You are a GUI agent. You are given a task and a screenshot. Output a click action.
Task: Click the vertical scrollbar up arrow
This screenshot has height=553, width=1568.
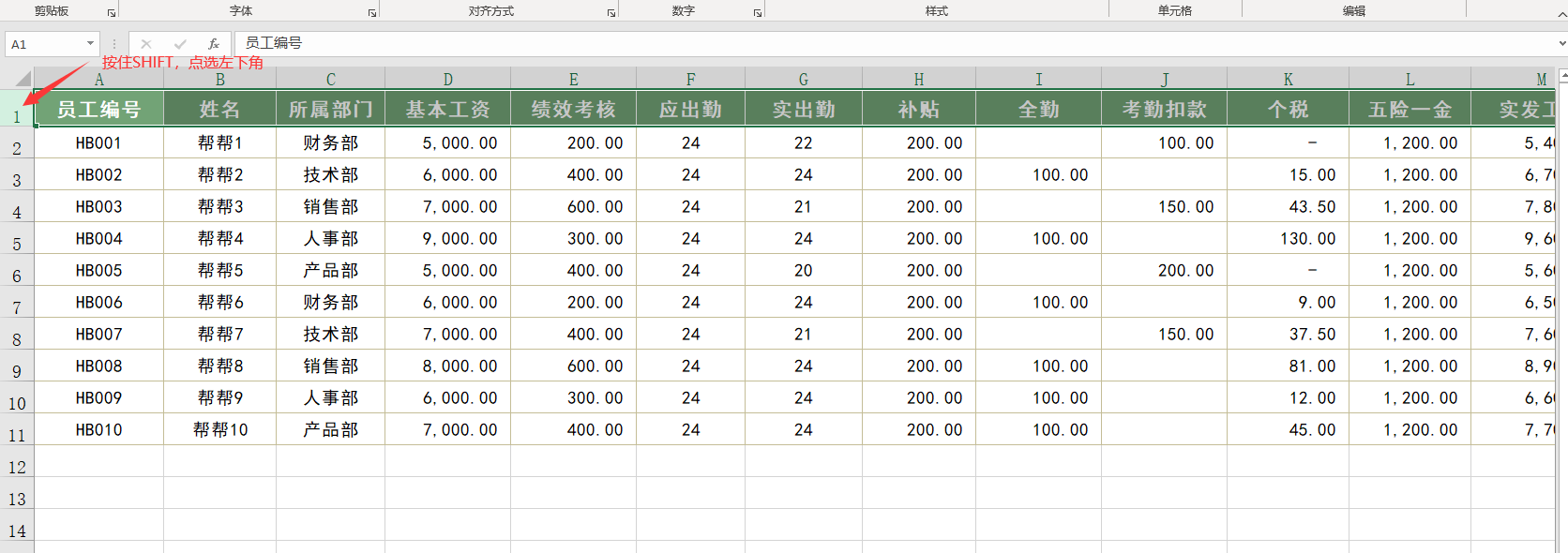tap(1562, 75)
